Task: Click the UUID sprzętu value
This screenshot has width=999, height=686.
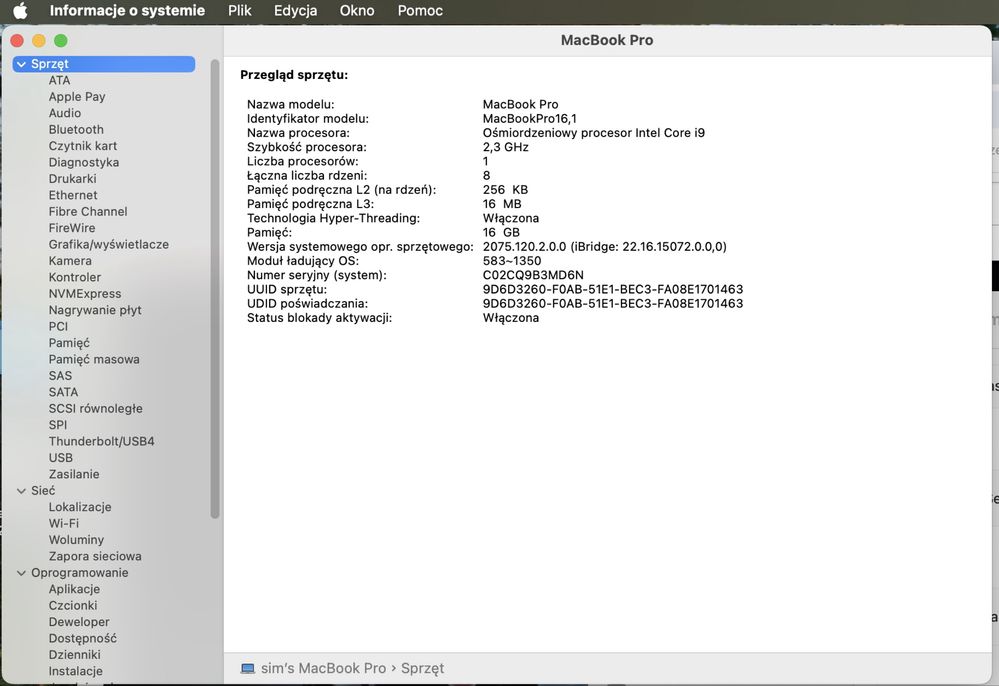Action: (x=612, y=289)
